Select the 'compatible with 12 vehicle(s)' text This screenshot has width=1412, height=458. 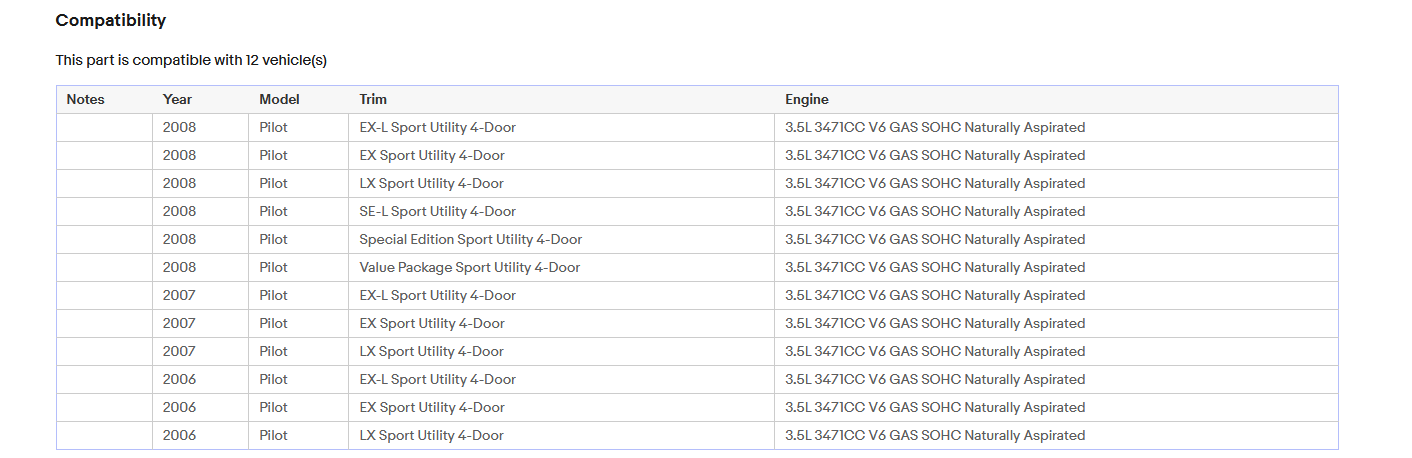pos(230,60)
